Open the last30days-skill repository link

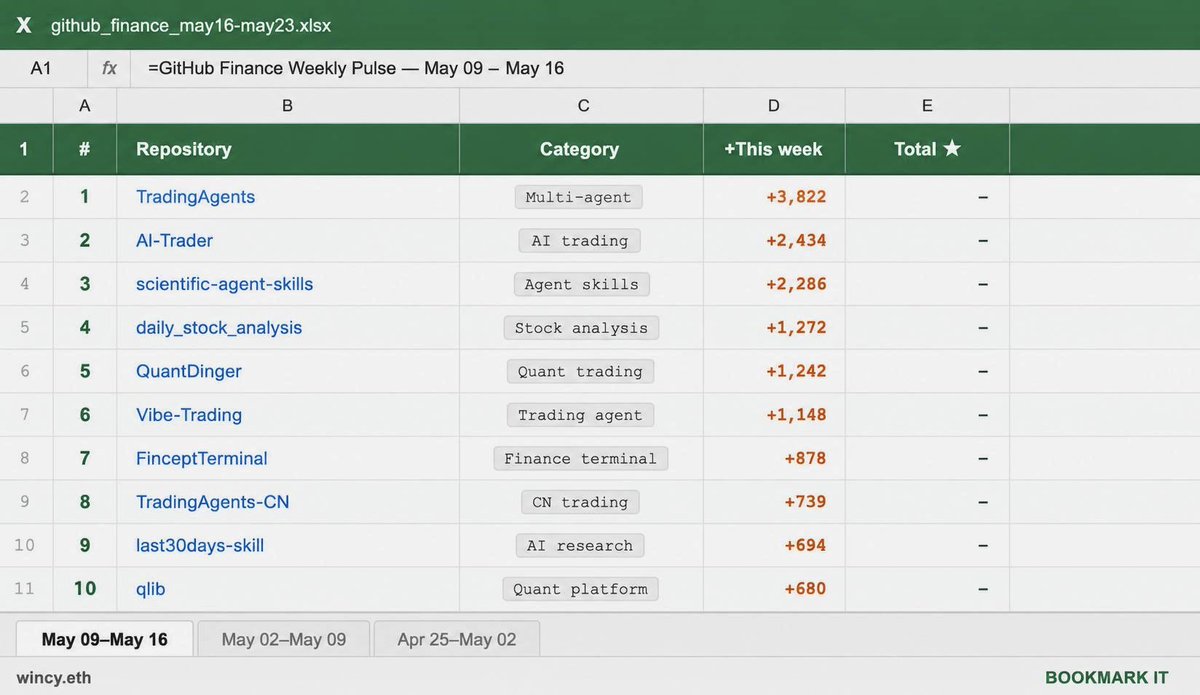coord(200,545)
